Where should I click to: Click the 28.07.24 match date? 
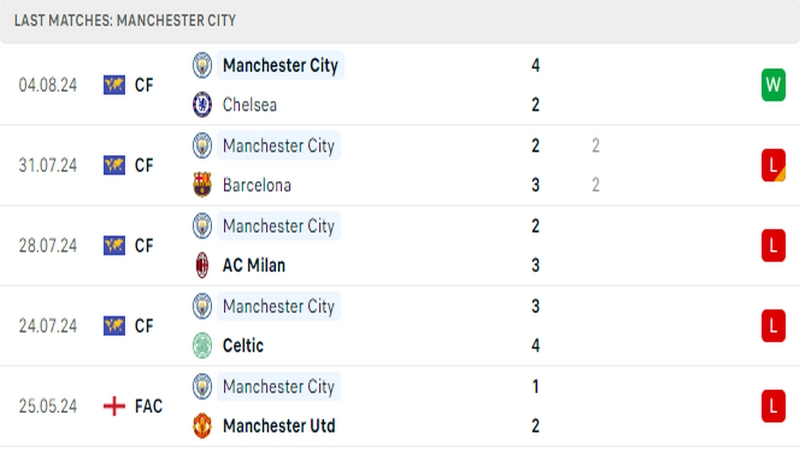point(48,245)
